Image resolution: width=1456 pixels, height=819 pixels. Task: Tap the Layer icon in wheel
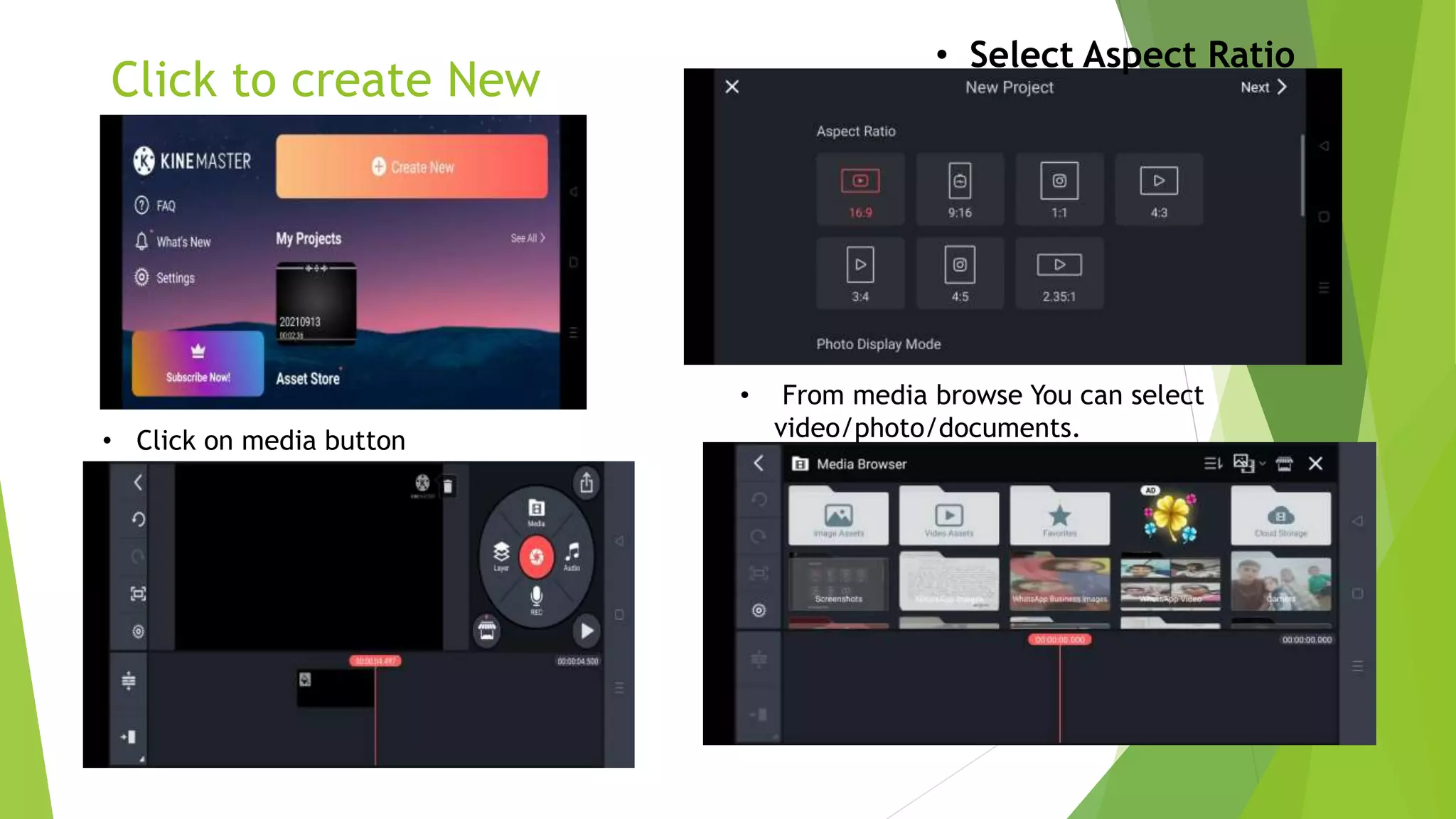501,555
